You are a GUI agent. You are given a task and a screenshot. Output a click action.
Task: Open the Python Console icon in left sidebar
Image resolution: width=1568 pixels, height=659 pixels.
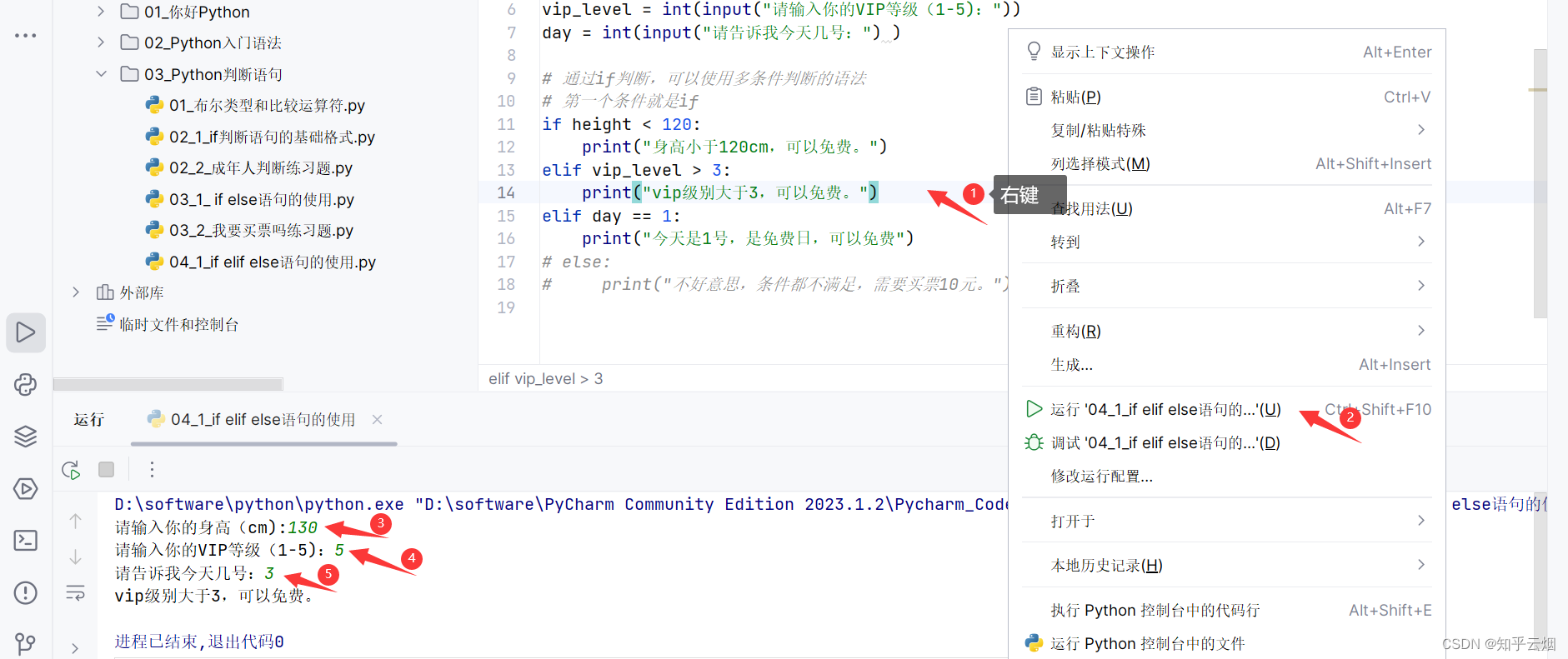pyautogui.click(x=26, y=384)
